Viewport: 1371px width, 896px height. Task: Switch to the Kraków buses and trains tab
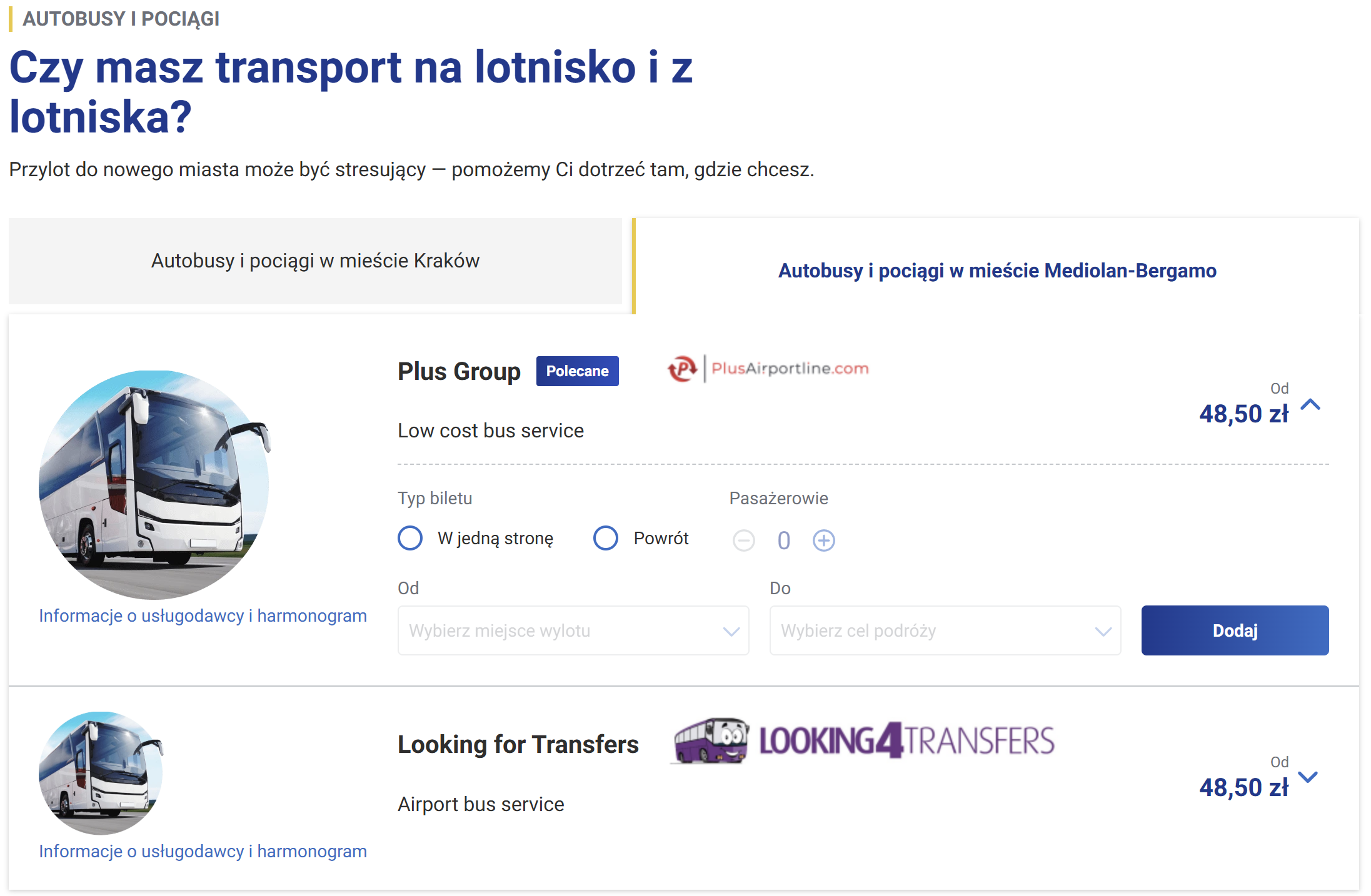point(315,261)
